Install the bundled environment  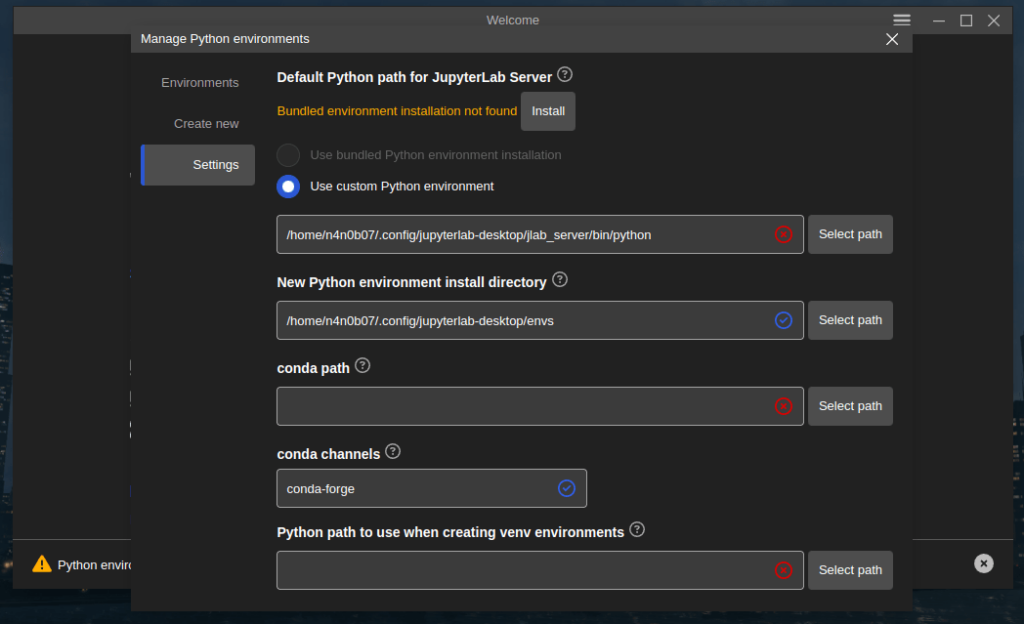click(547, 111)
